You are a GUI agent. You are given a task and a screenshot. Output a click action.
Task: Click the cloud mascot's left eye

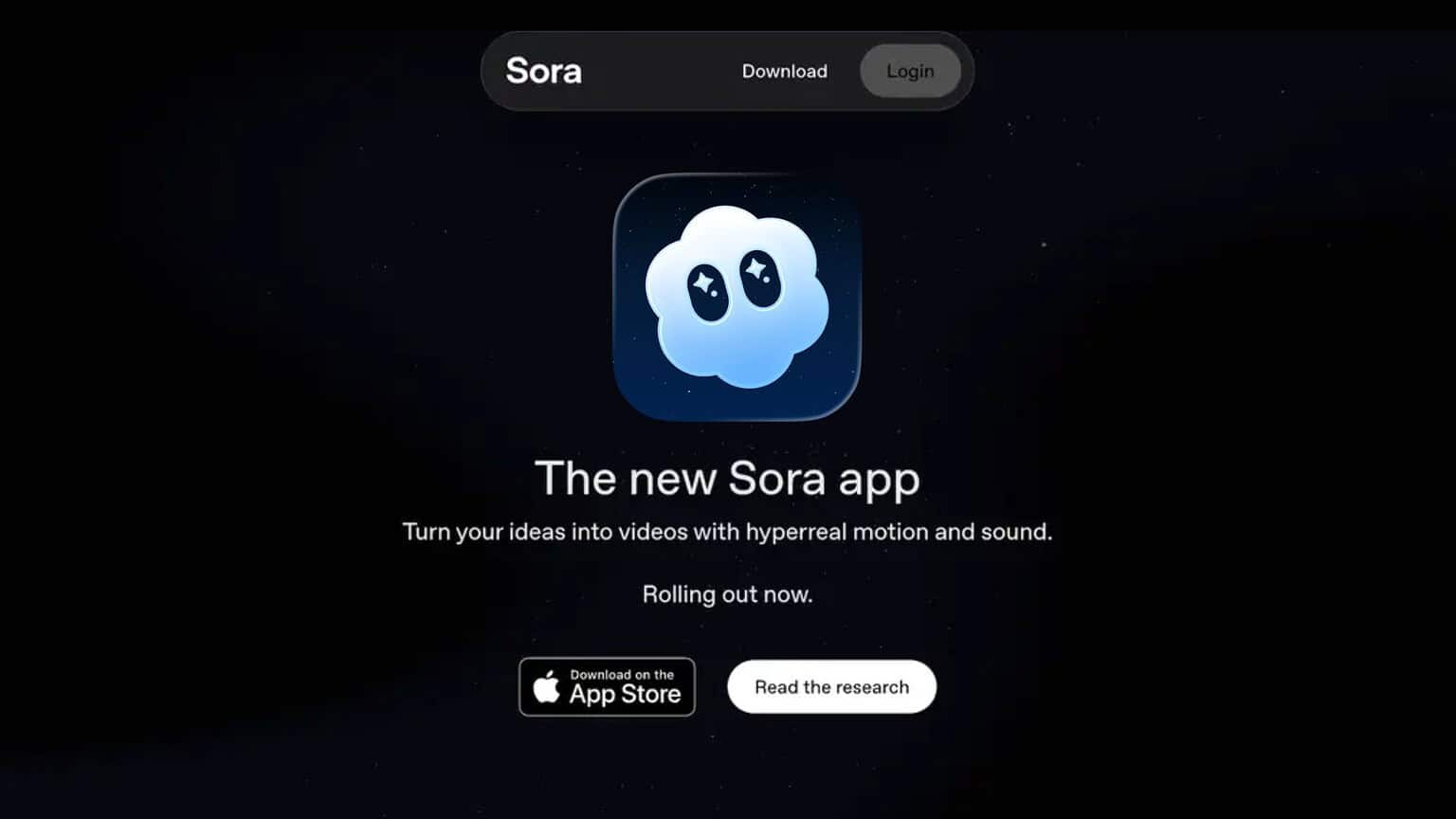[708, 292]
